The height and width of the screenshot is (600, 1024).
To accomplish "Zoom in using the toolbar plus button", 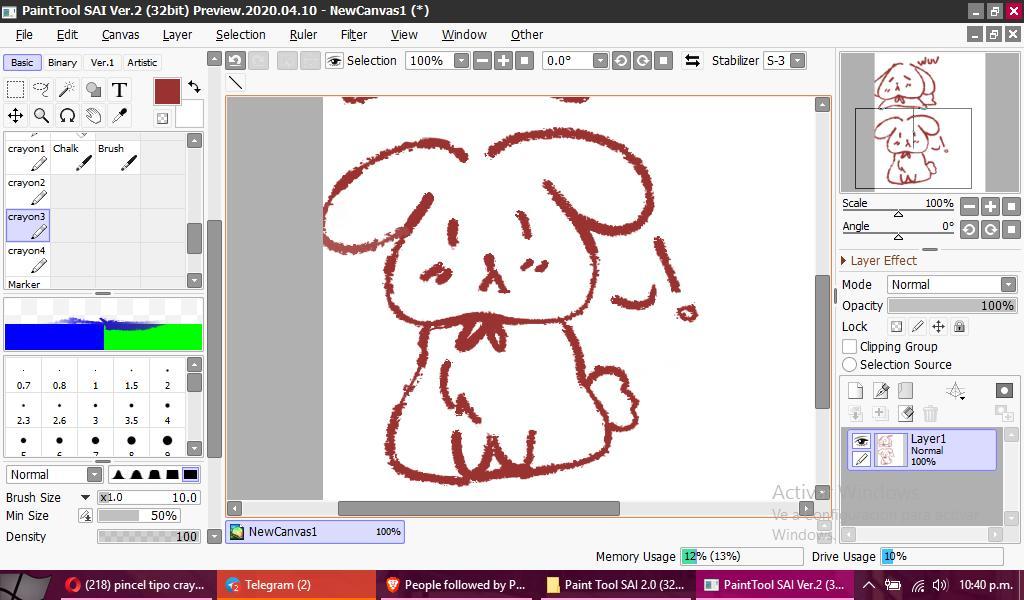I will click(504, 61).
